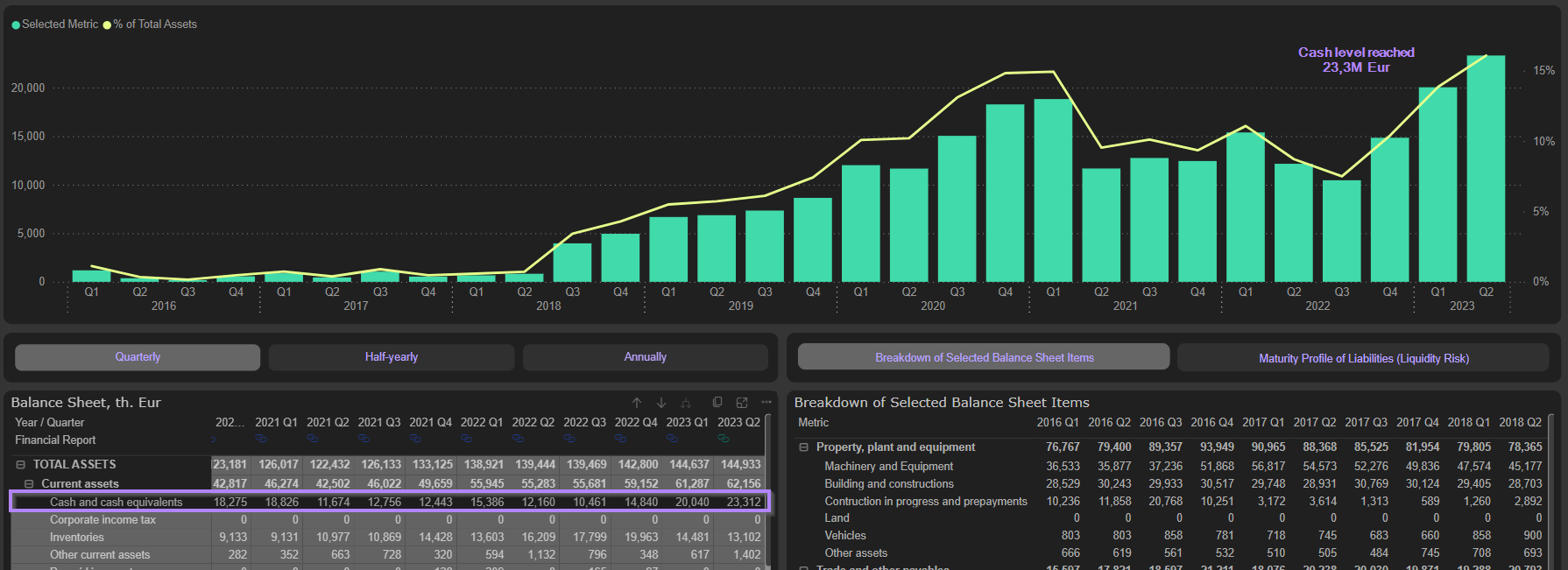Click the copy visual icon
The width and height of the screenshot is (1568, 570).
click(717, 403)
